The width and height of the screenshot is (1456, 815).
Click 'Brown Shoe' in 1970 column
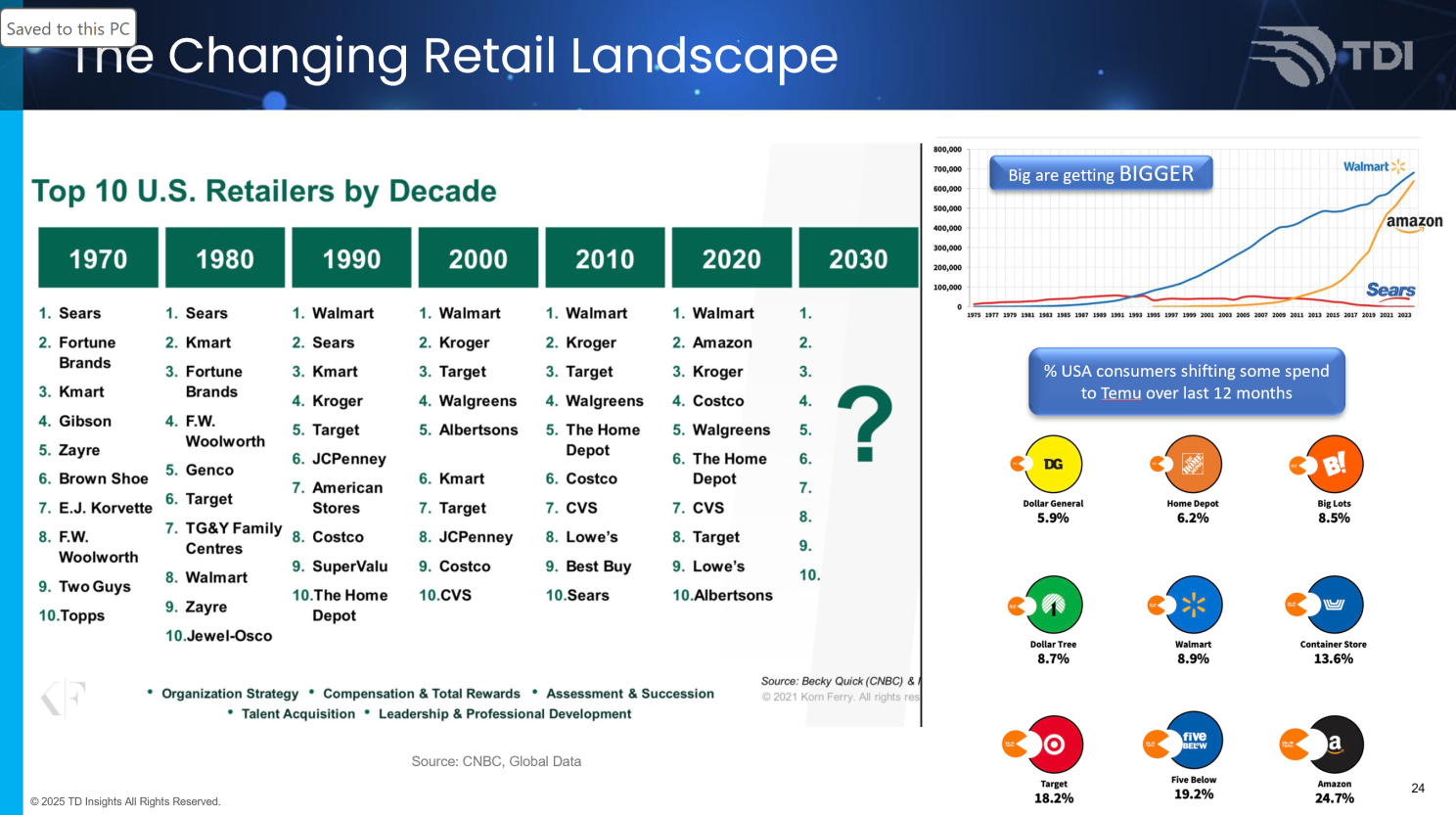pyautogui.click(x=104, y=478)
